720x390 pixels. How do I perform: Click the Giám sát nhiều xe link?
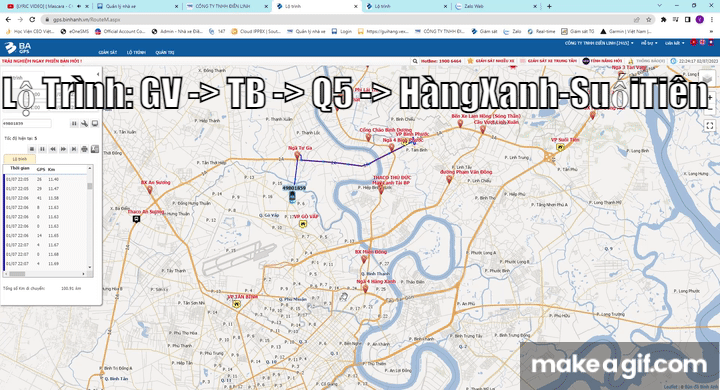pos(491,61)
